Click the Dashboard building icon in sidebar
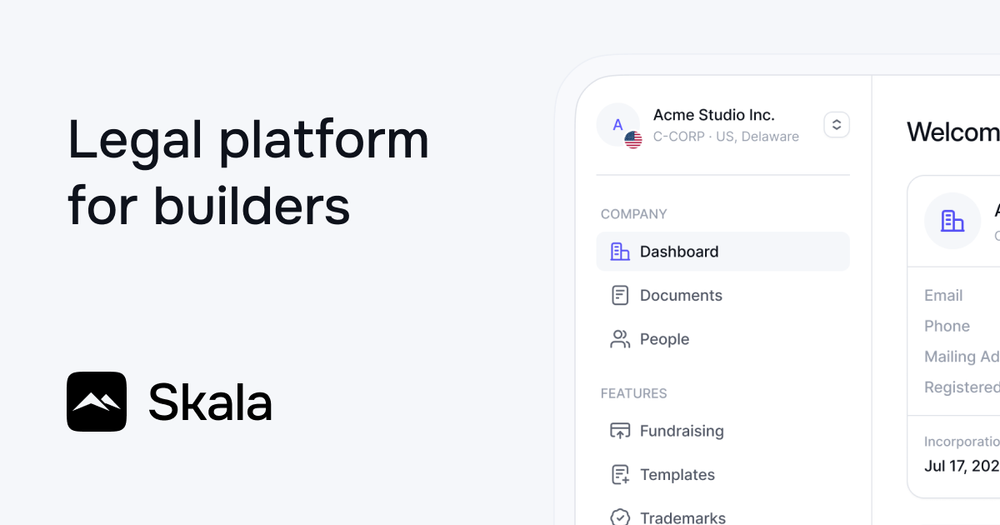The width and height of the screenshot is (1000, 525). point(620,251)
